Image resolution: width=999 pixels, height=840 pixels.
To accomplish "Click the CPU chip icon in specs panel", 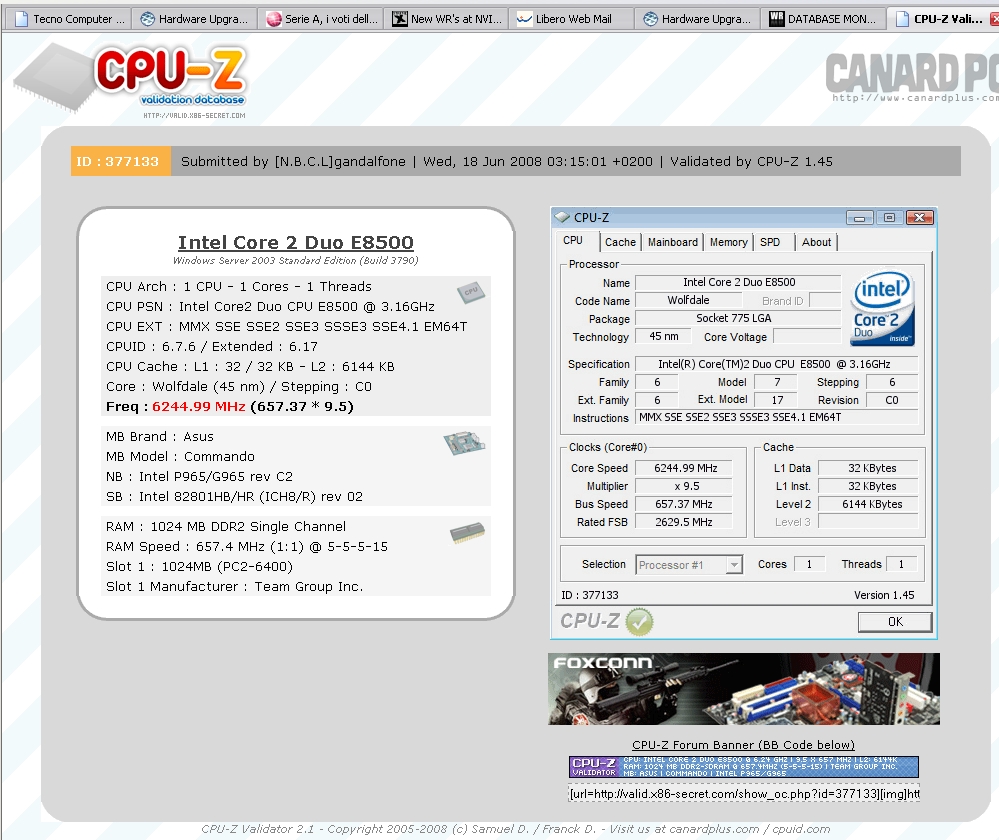I will coord(471,292).
